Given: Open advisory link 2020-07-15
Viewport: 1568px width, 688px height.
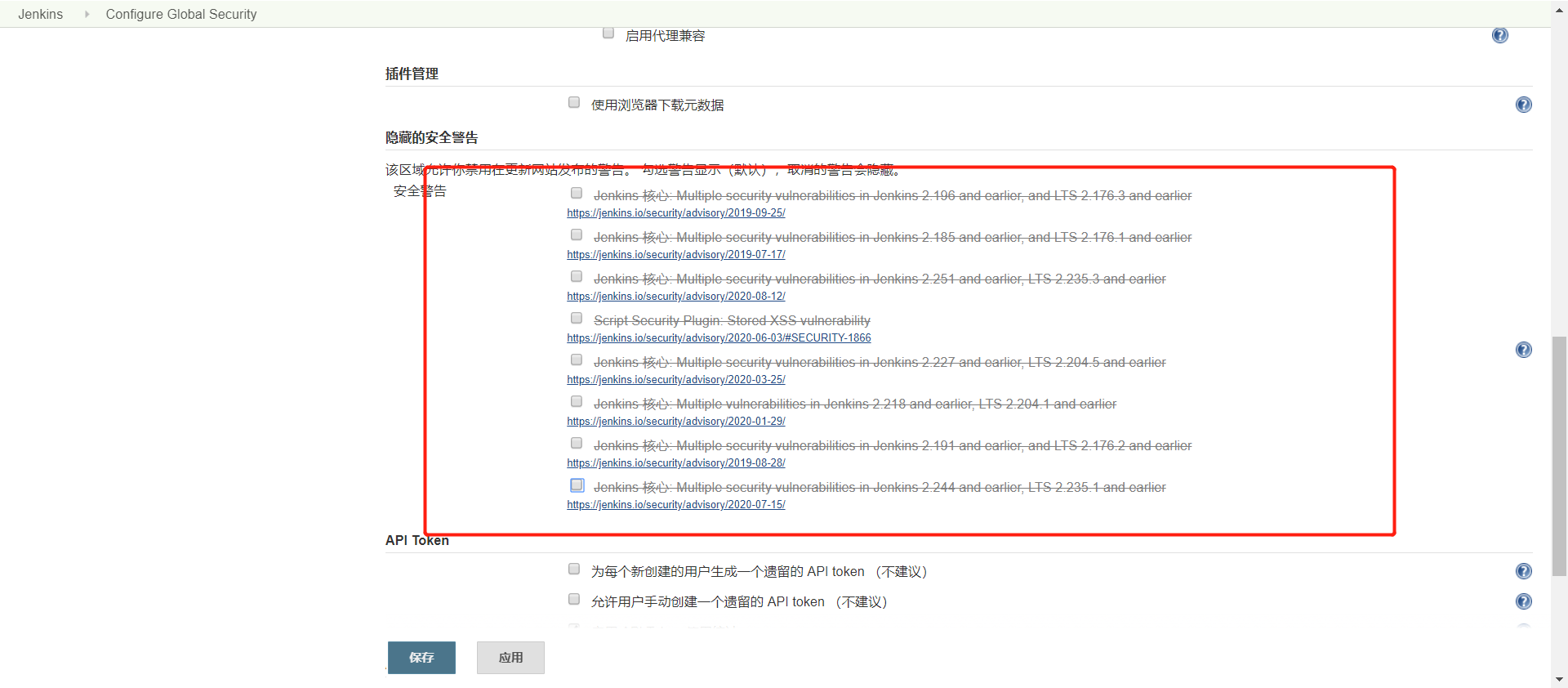Looking at the screenshot, I should click(676, 505).
